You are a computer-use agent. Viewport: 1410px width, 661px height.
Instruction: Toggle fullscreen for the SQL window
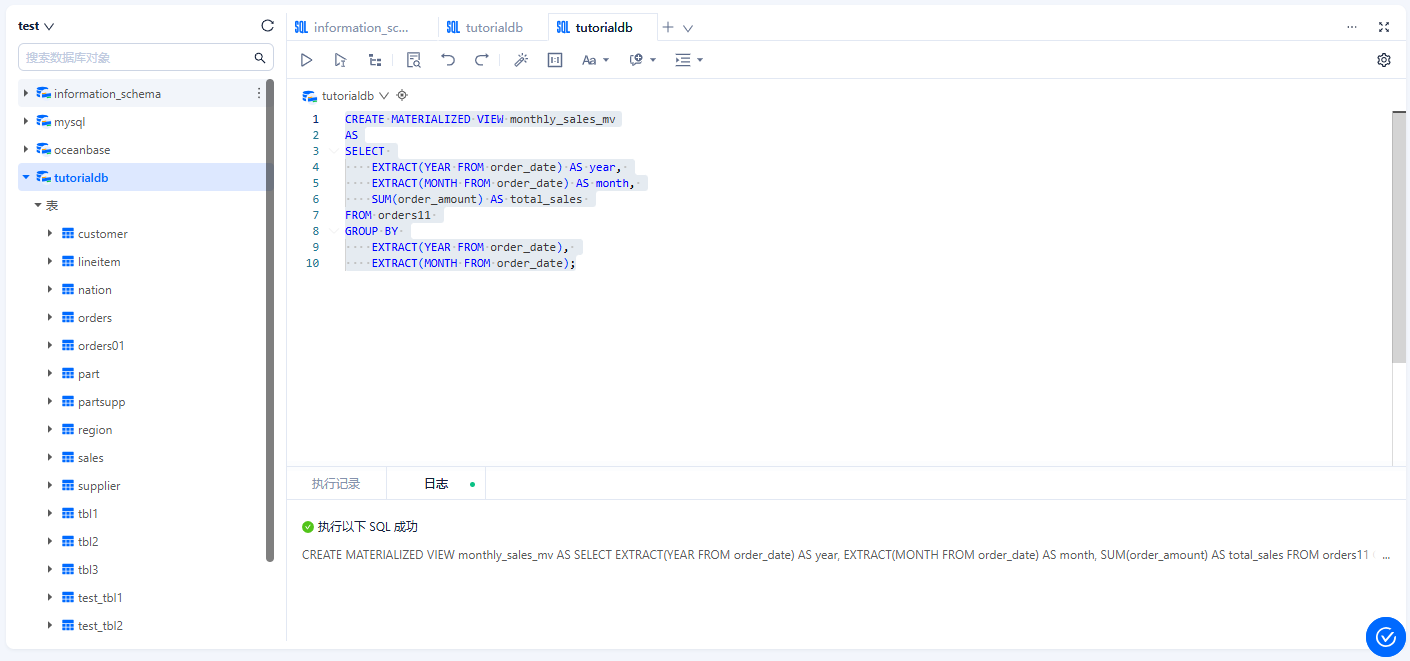pos(1384,27)
